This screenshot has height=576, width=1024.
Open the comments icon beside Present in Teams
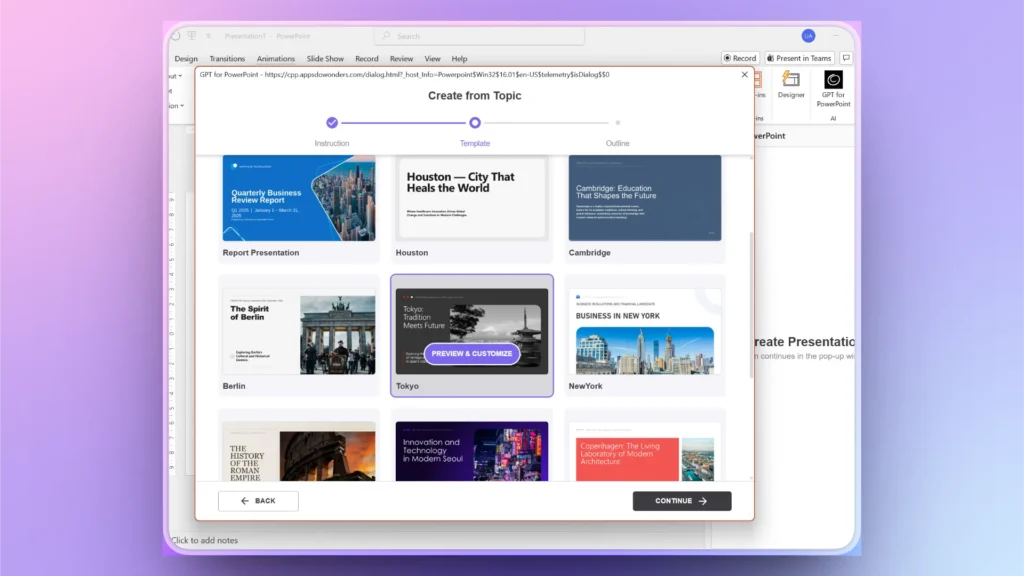(846, 58)
